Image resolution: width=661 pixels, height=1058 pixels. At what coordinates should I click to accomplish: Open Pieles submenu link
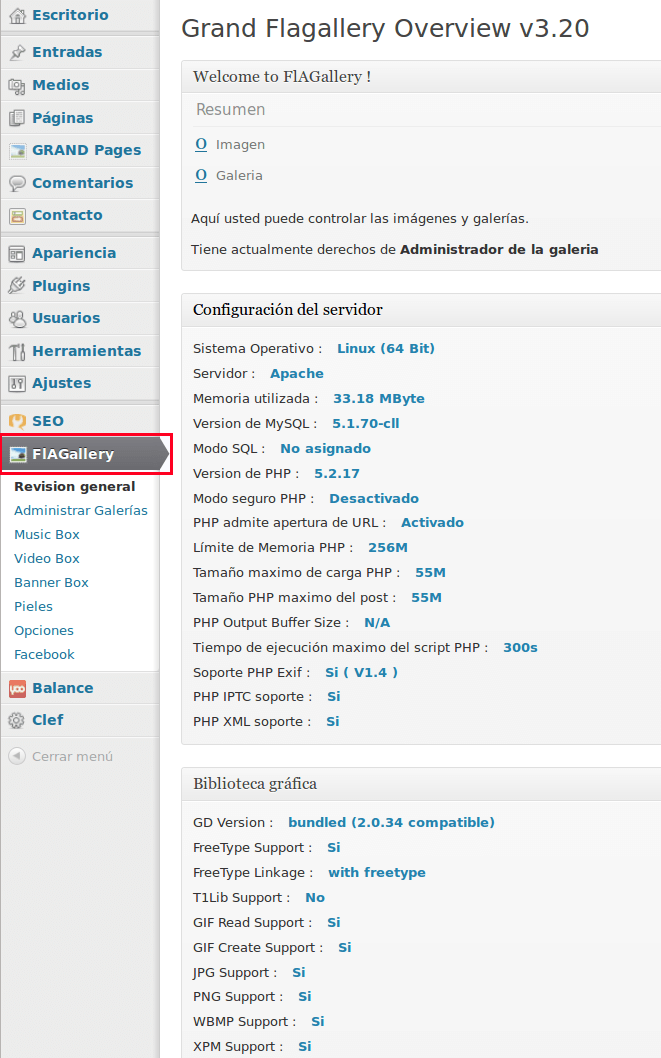point(34,607)
